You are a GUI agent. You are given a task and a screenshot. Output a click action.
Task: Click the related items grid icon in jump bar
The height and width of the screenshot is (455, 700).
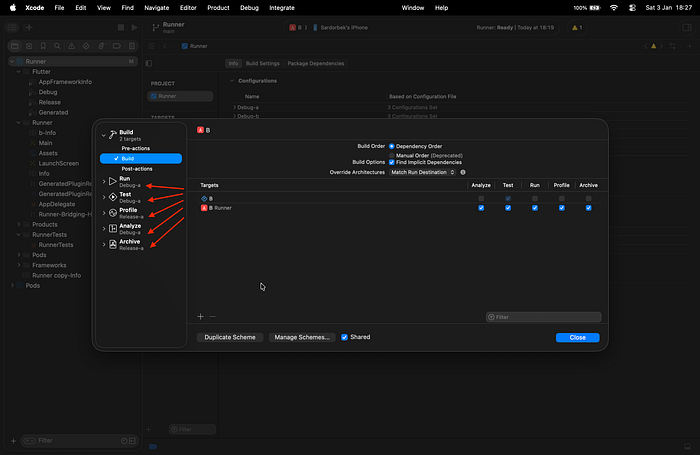[x=152, y=46]
